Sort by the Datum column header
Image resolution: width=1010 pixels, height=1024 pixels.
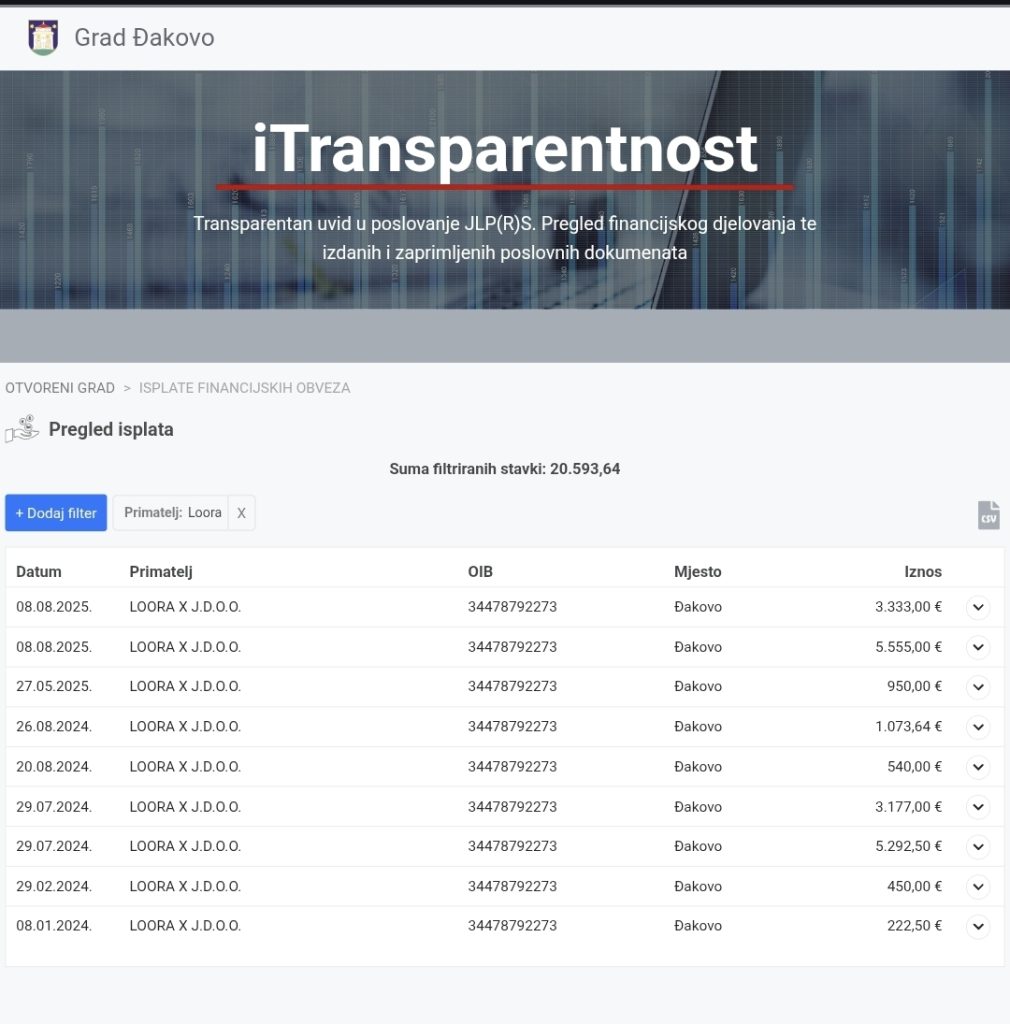(39, 572)
